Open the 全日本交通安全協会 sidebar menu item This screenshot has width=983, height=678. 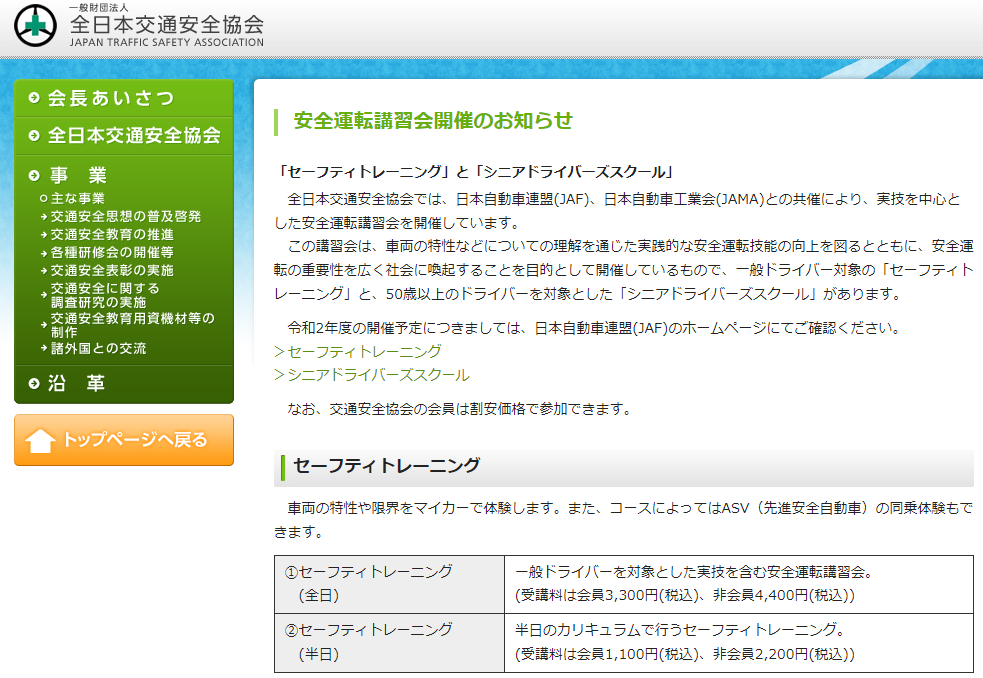pos(134,136)
